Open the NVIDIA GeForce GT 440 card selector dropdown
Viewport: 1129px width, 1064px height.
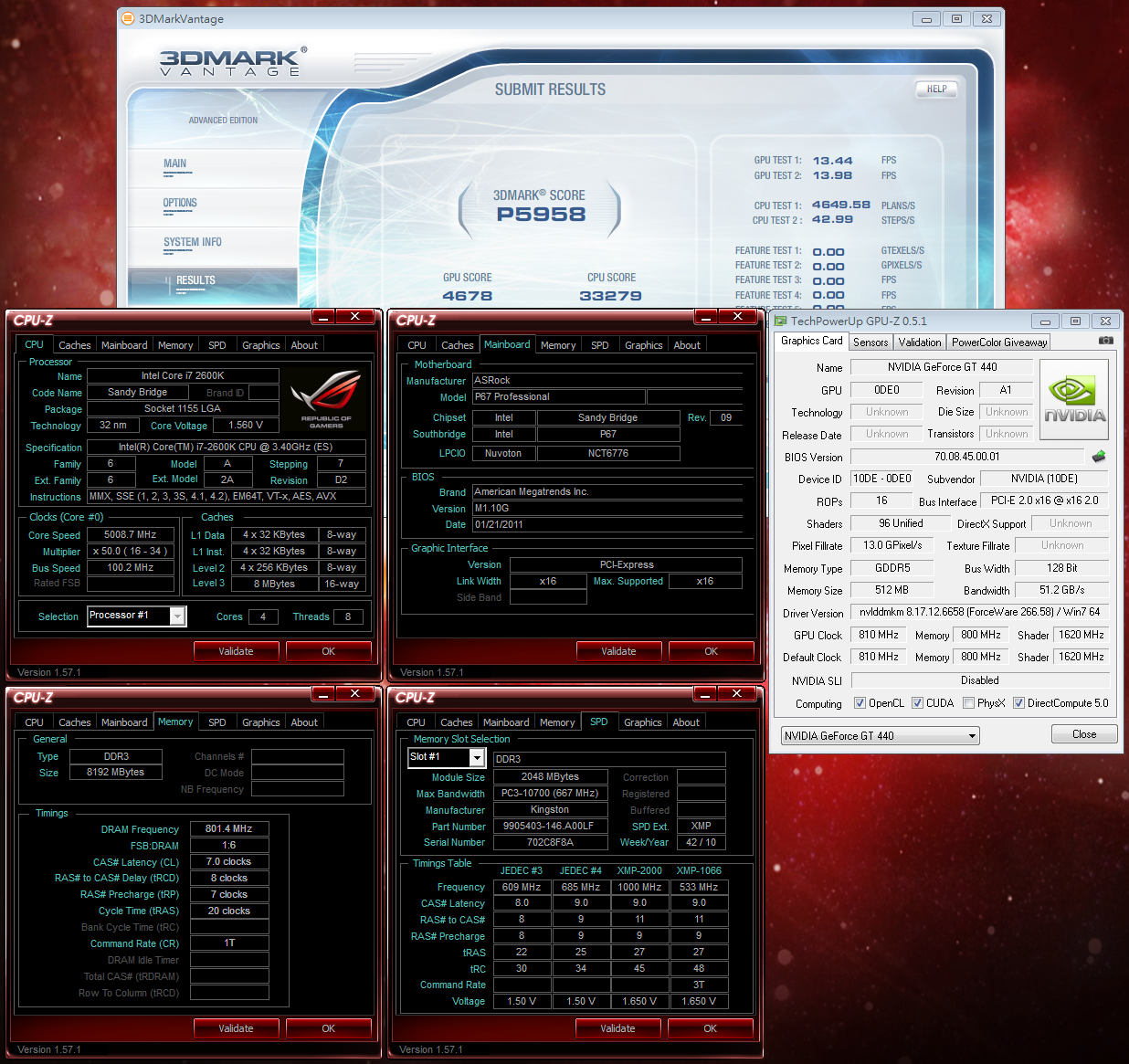click(880, 735)
